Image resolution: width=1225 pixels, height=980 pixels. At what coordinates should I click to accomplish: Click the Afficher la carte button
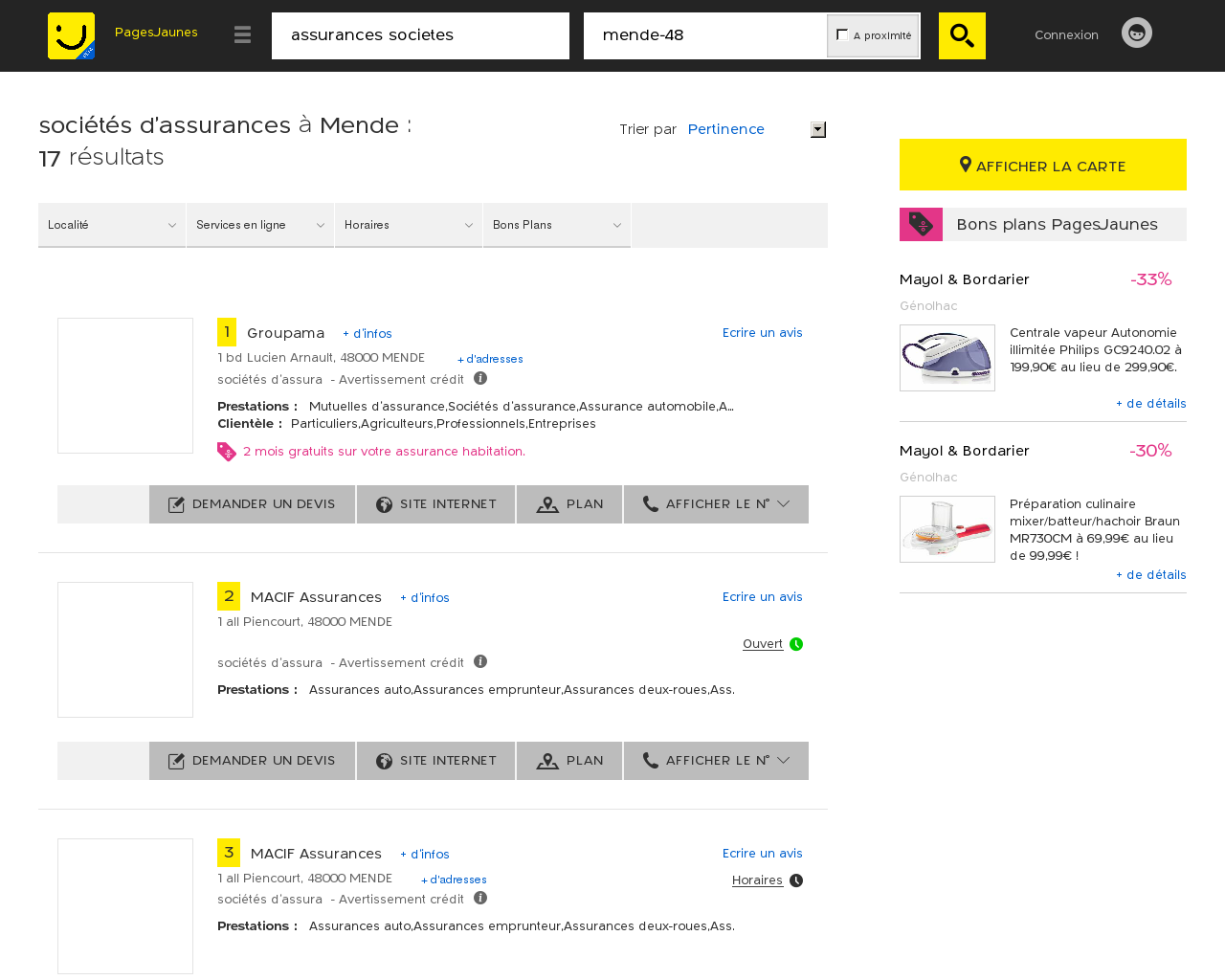point(1043,165)
